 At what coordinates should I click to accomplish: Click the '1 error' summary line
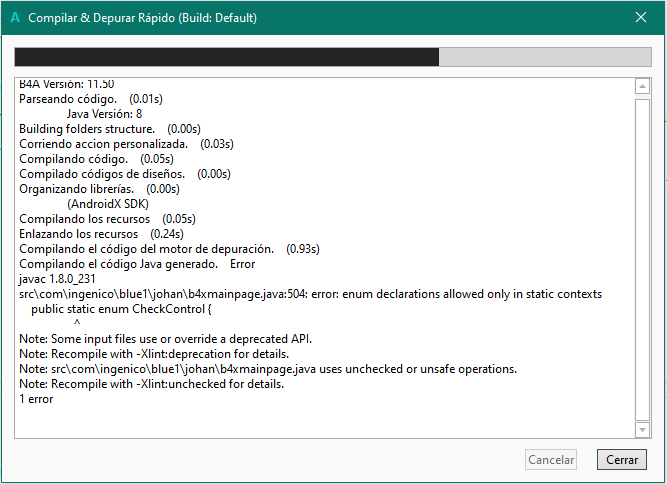pyautogui.click(x=36, y=399)
